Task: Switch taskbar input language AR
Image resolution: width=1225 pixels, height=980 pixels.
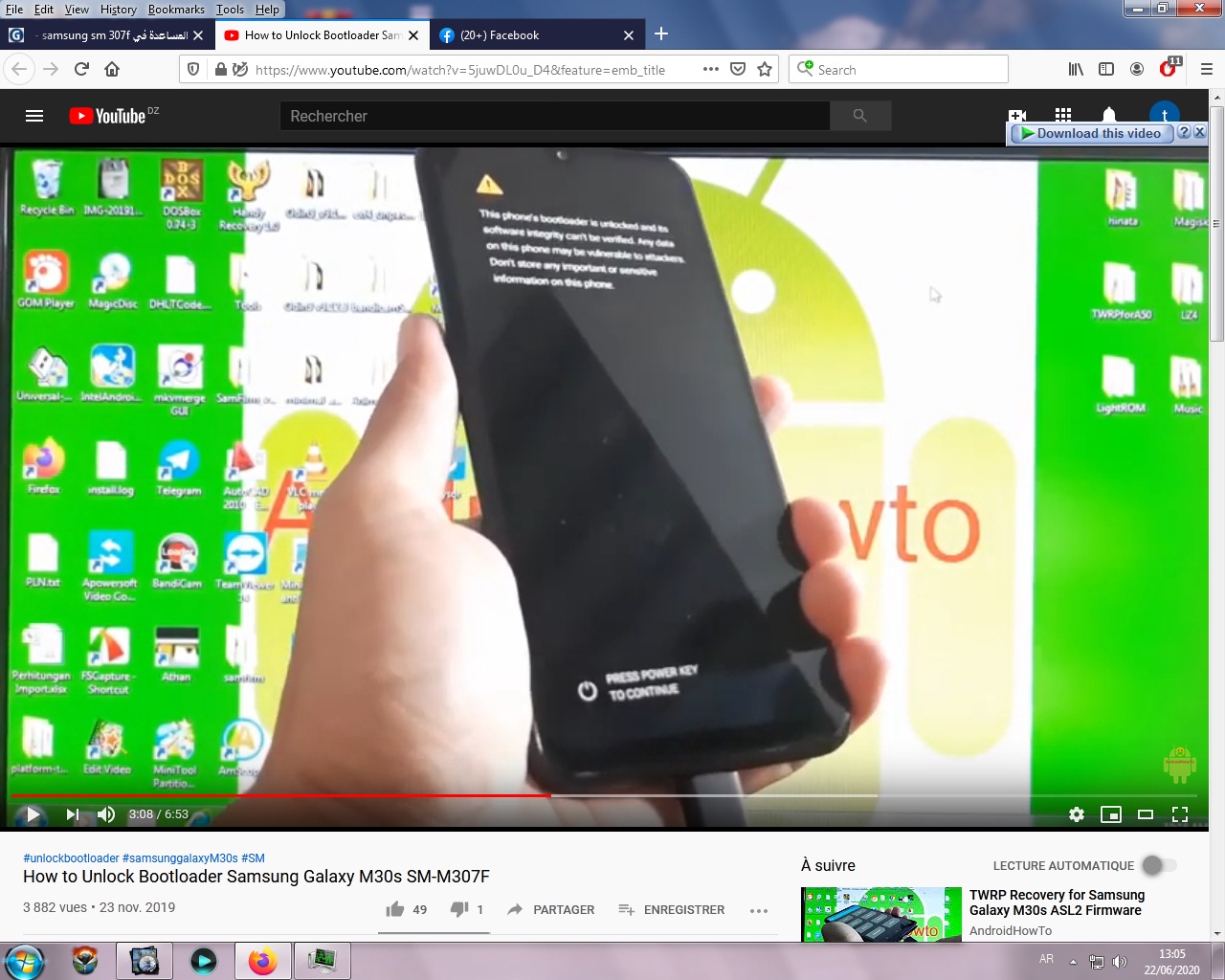Action: click(x=1046, y=959)
